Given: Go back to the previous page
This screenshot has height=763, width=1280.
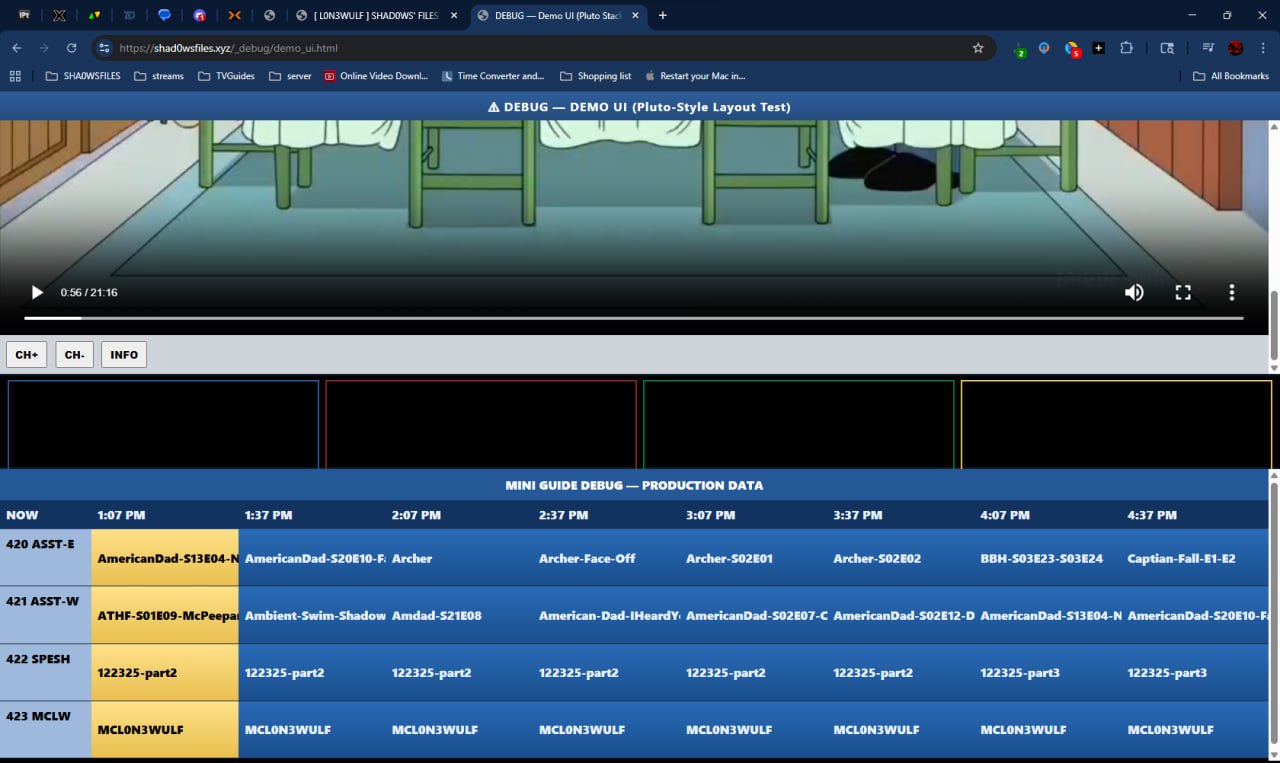Looking at the screenshot, I should (x=17, y=48).
